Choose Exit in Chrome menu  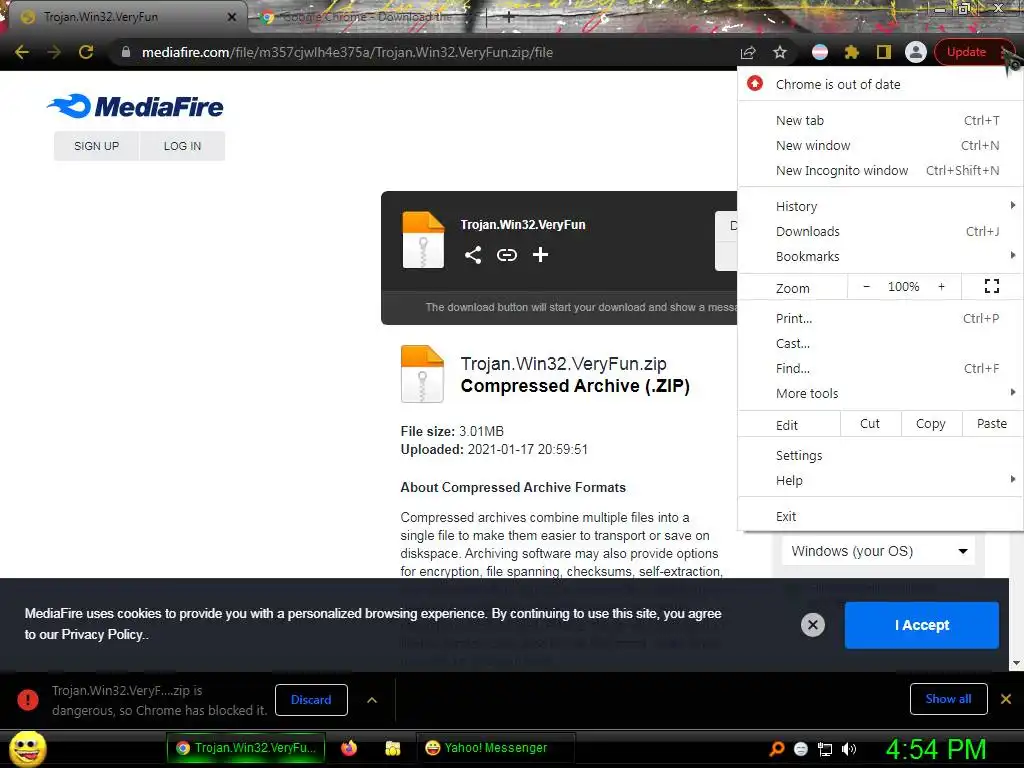pyautogui.click(x=880, y=517)
